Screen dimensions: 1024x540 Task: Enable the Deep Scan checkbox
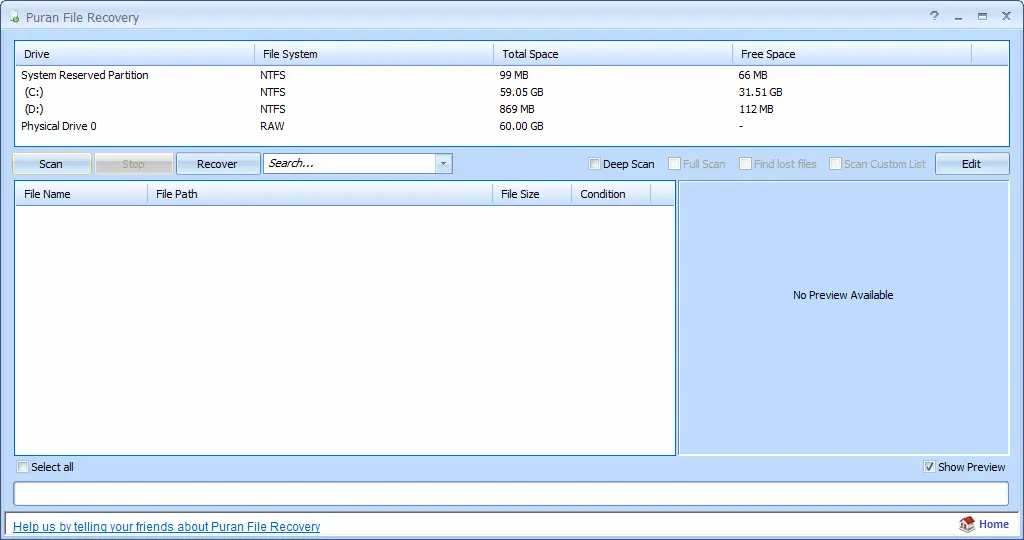594,164
